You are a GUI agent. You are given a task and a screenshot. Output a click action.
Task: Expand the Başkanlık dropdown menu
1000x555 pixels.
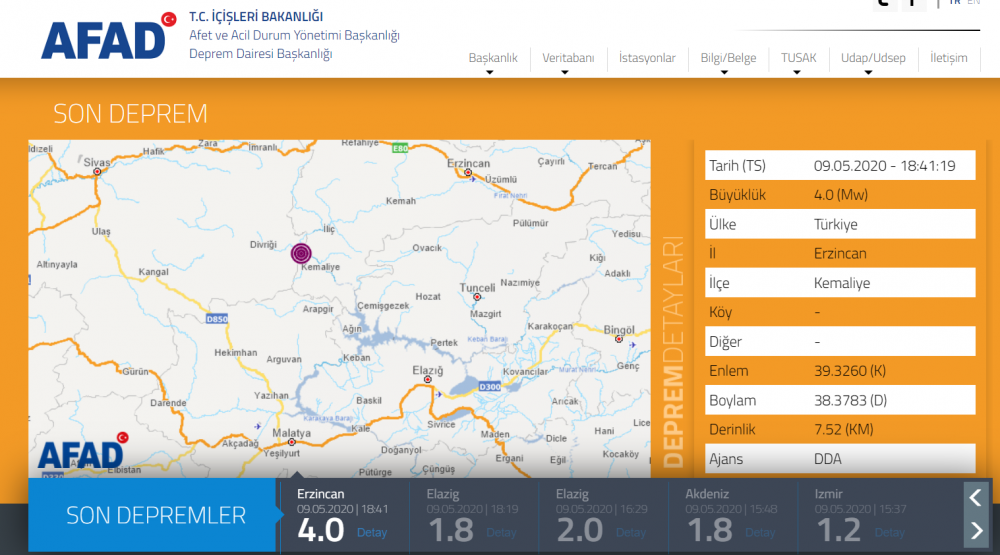pyautogui.click(x=493, y=58)
